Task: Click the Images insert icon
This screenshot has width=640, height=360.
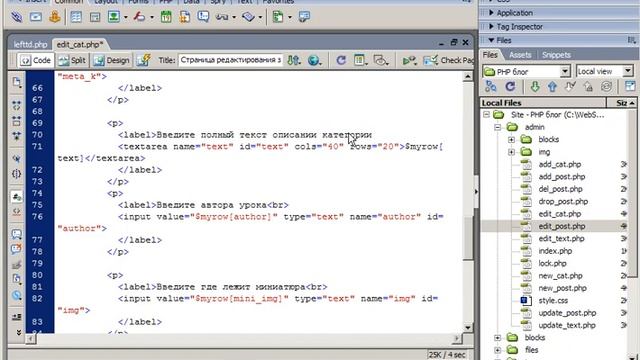Action: 114,17
